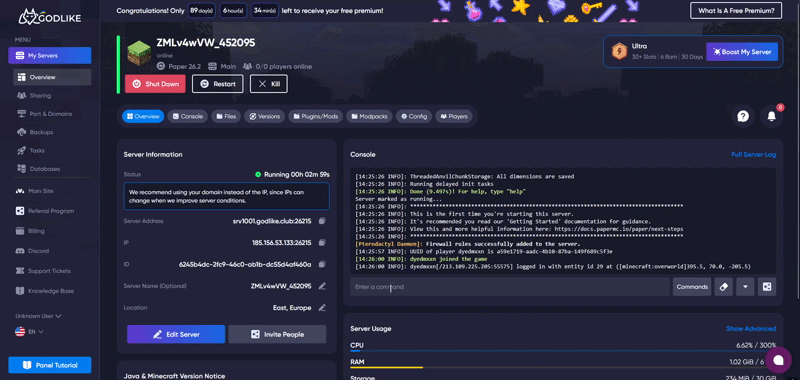Focus the Enter a command field
The height and width of the screenshot is (380, 800).
pos(510,287)
